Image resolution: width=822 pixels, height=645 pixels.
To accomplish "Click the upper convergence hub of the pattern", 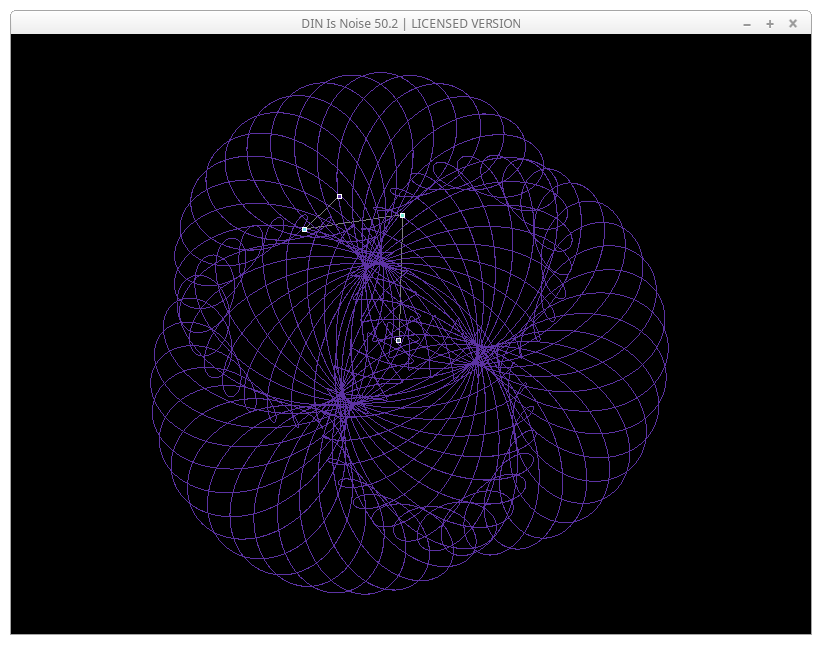I will click(372, 262).
